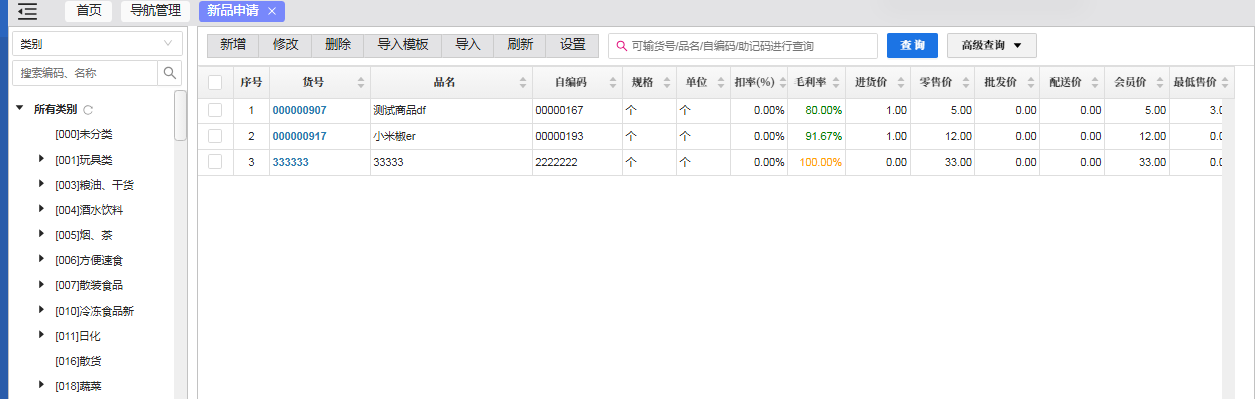Expand the [005]烟、茶 category
Image resolution: width=1255 pixels, height=399 pixels.
click(x=41, y=234)
